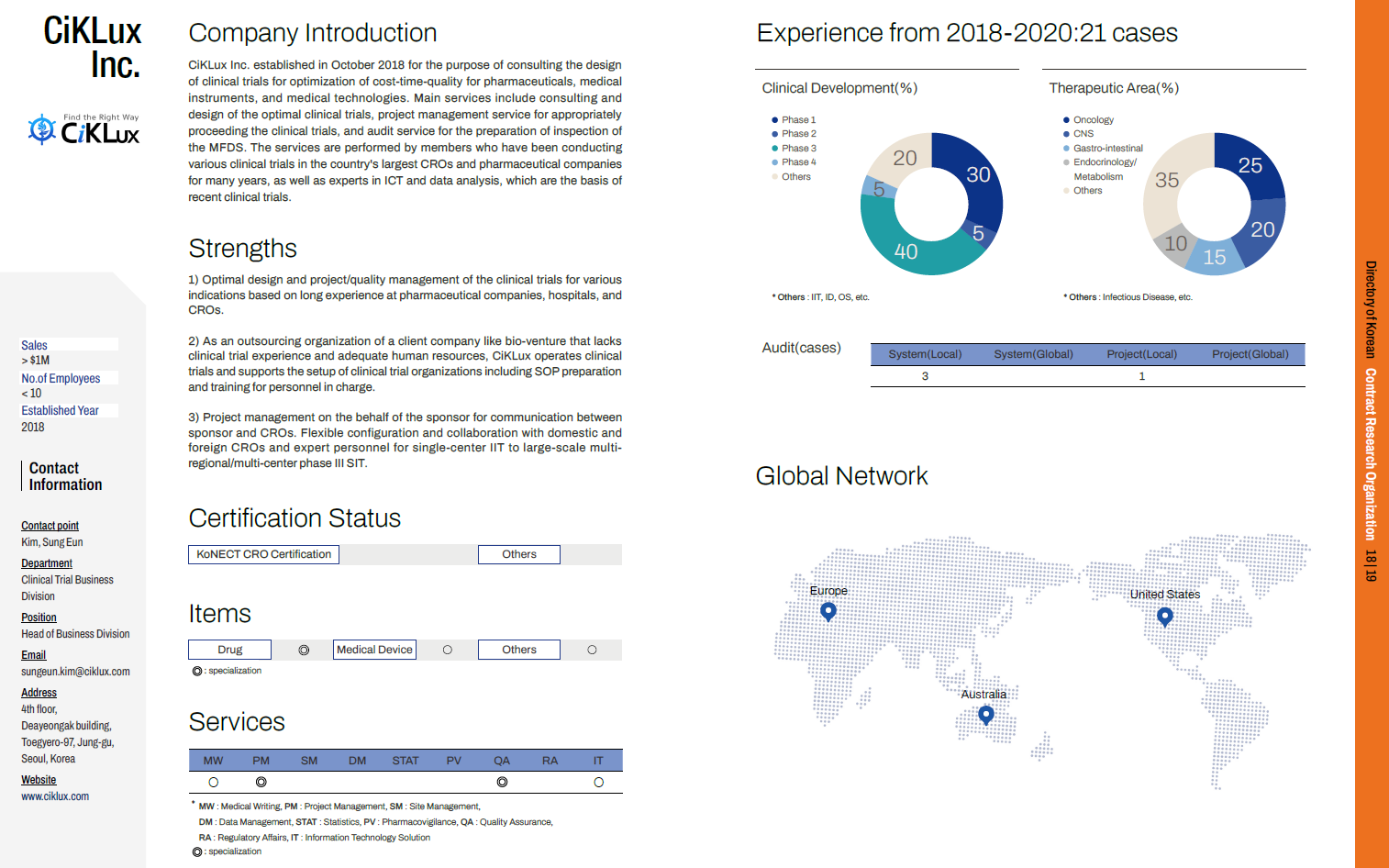Click the Phase 1 legend dot
The width and height of the screenshot is (1389, 868).
(775, 120)
